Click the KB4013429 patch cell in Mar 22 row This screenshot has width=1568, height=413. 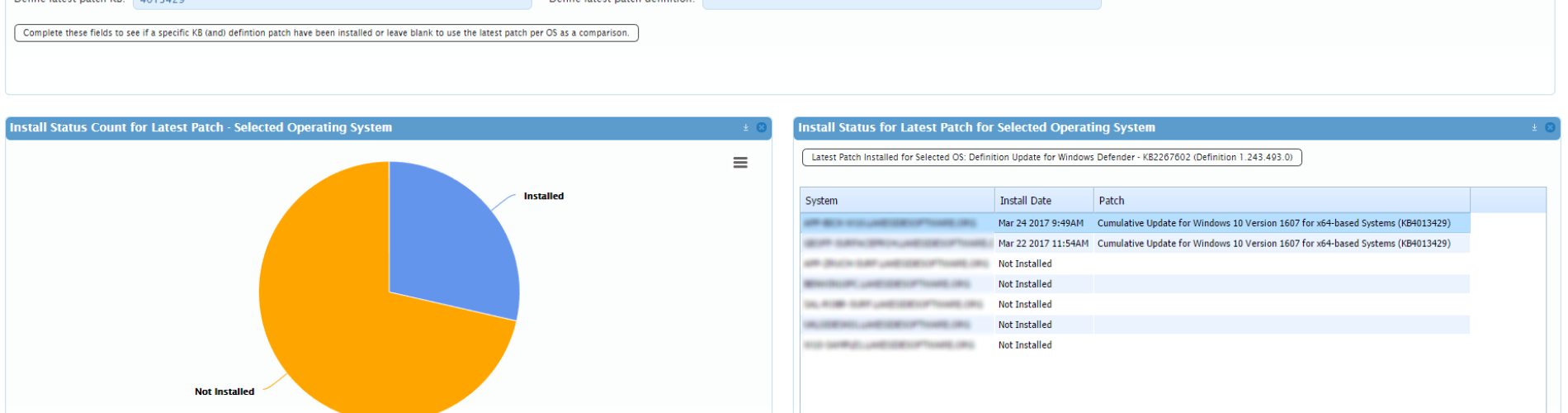pyautogui.click(x=1282, y=244)
